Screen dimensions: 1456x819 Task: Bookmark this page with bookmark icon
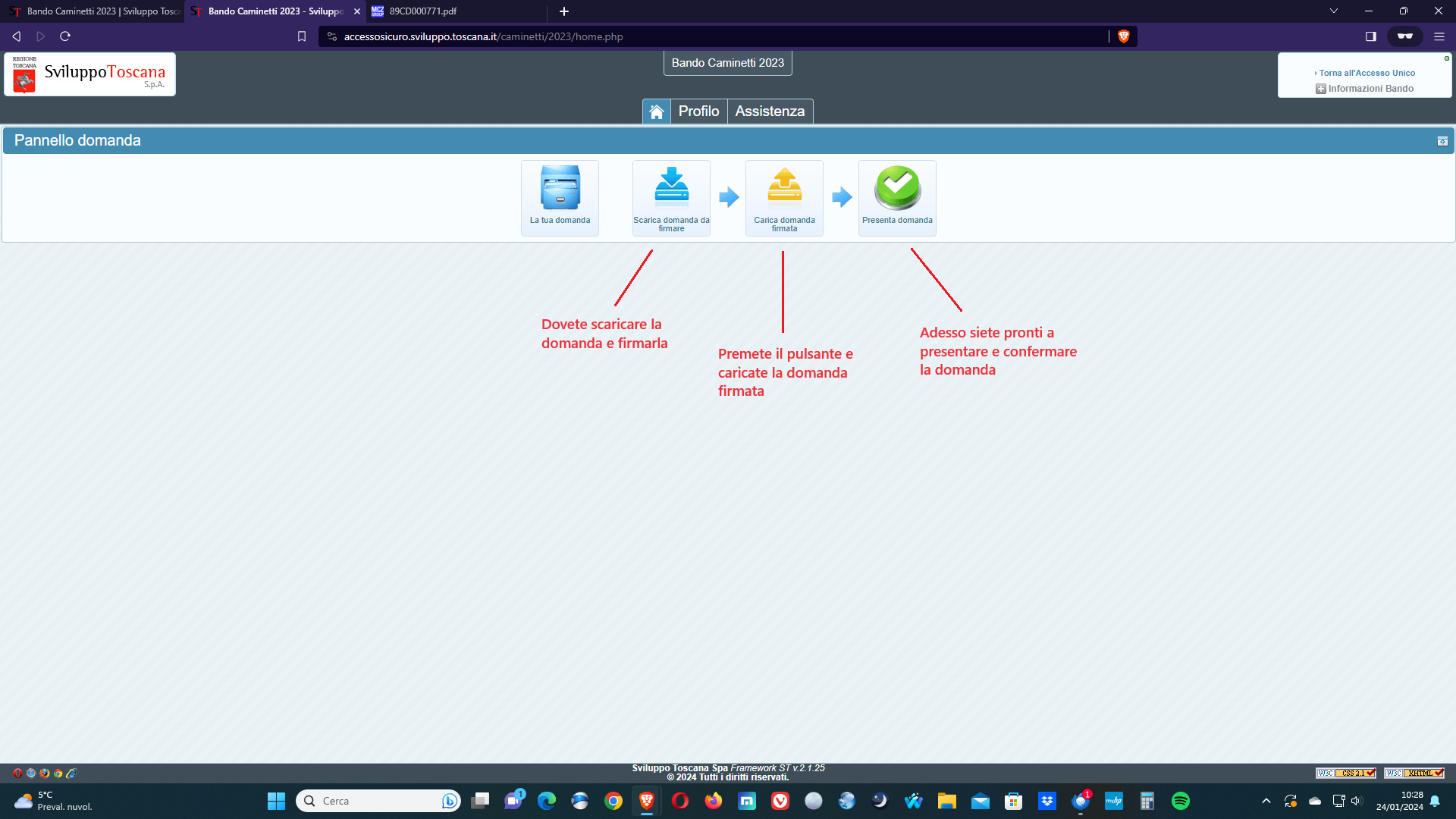(302, 36)
